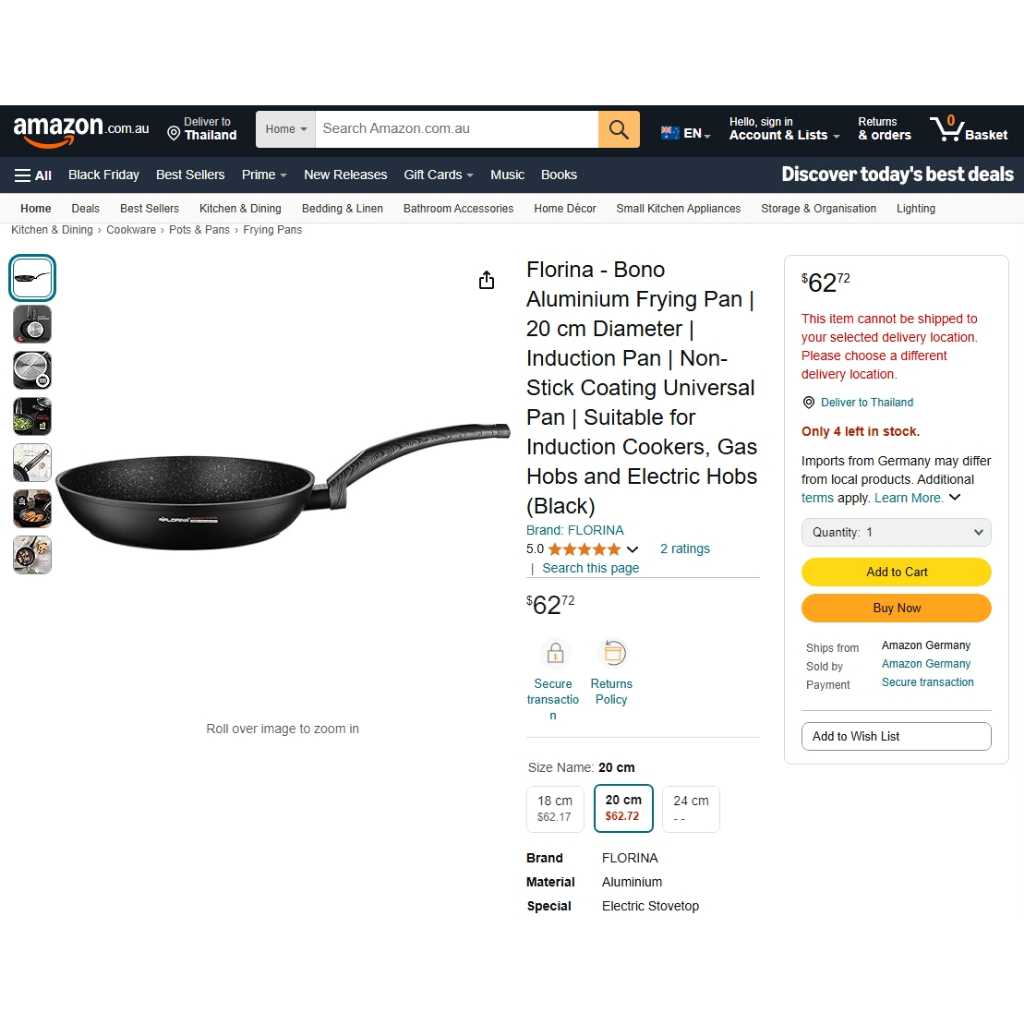Expand the star rating breakdown chevron
1024x1024 pixels.
tap(632, 549)
